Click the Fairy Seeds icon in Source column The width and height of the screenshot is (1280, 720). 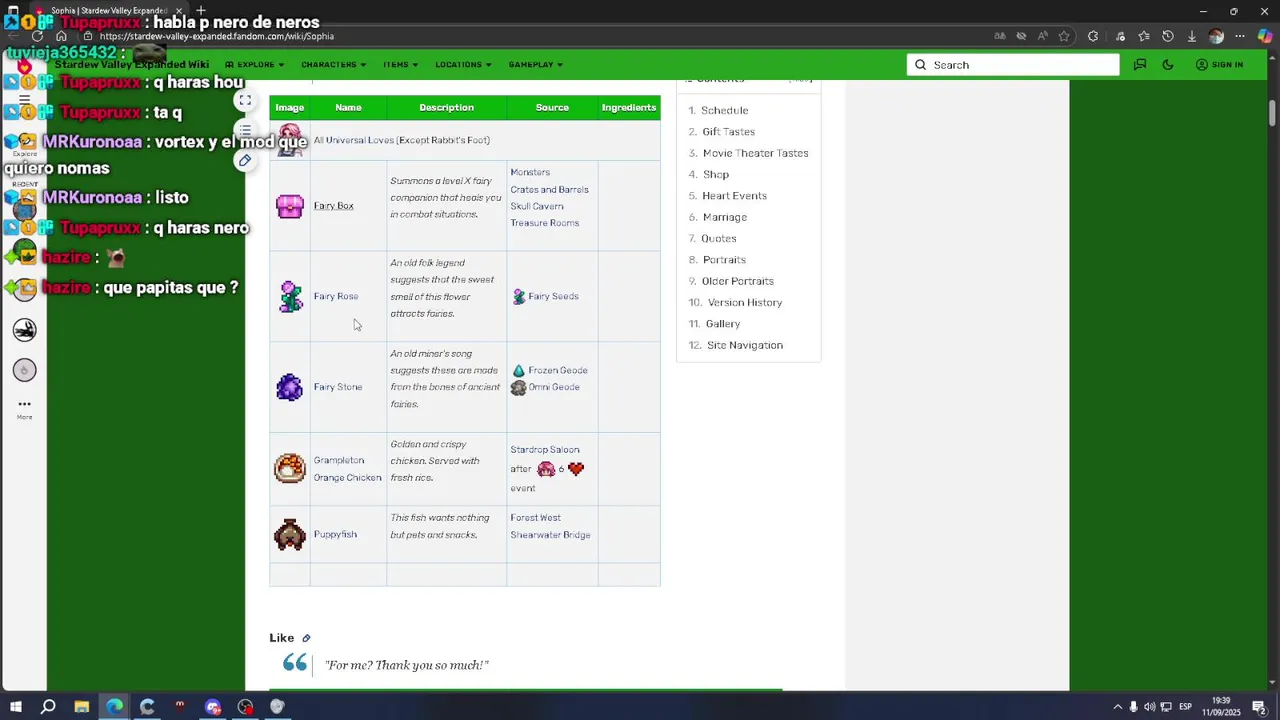tap(518, 297)
